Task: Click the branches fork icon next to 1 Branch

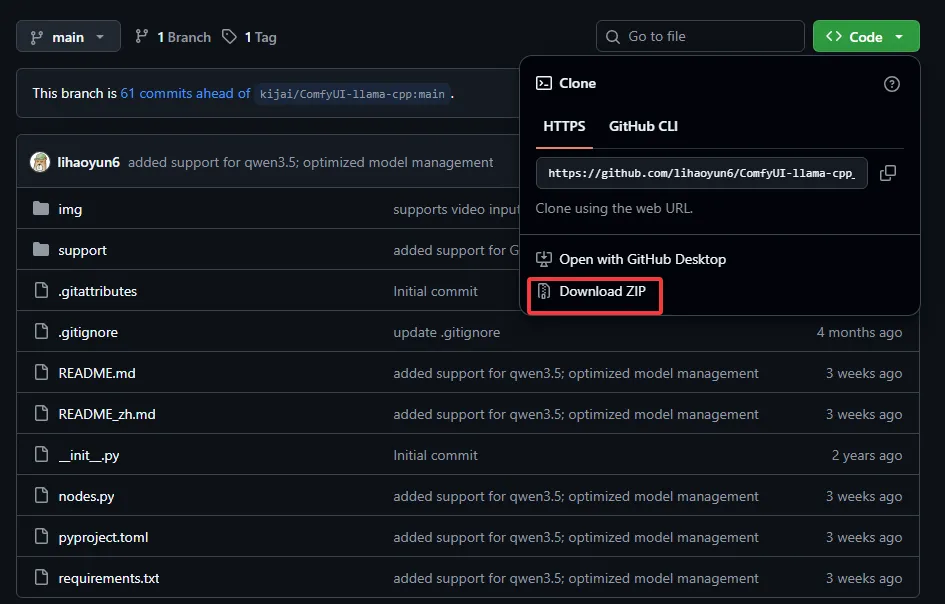Action: click(142, 37)
